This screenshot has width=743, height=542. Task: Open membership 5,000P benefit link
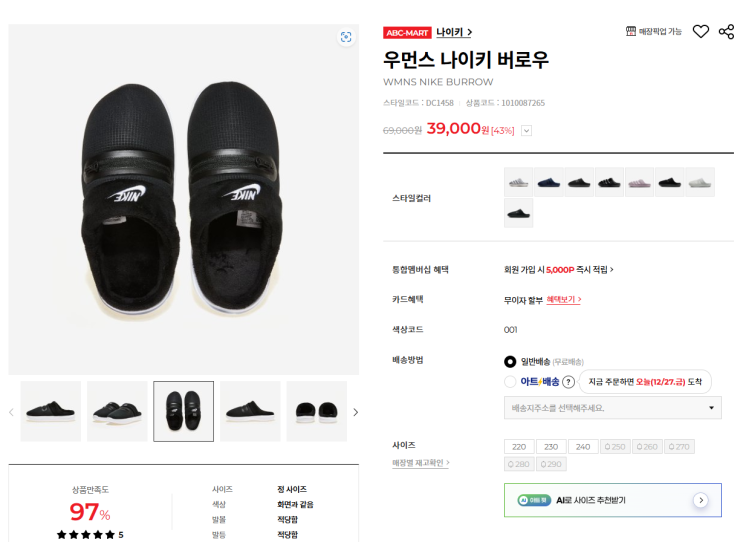pos(559,269)
